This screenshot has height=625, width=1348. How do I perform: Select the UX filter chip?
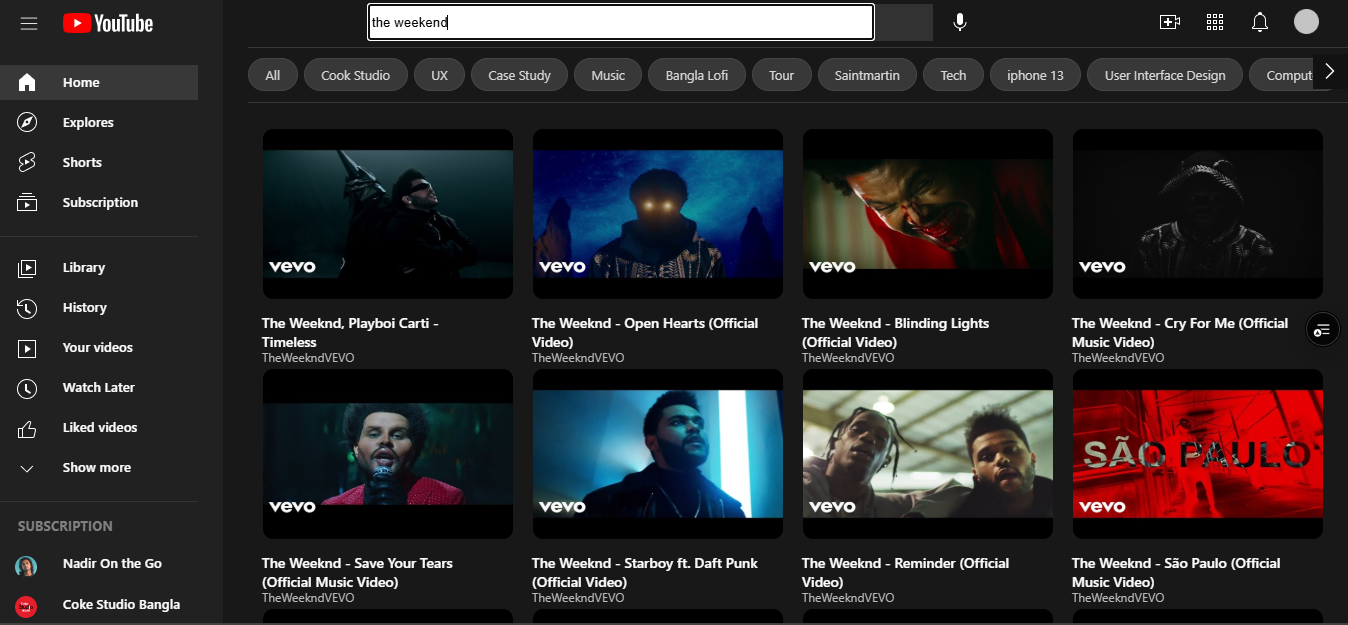(x=440, y=75)
